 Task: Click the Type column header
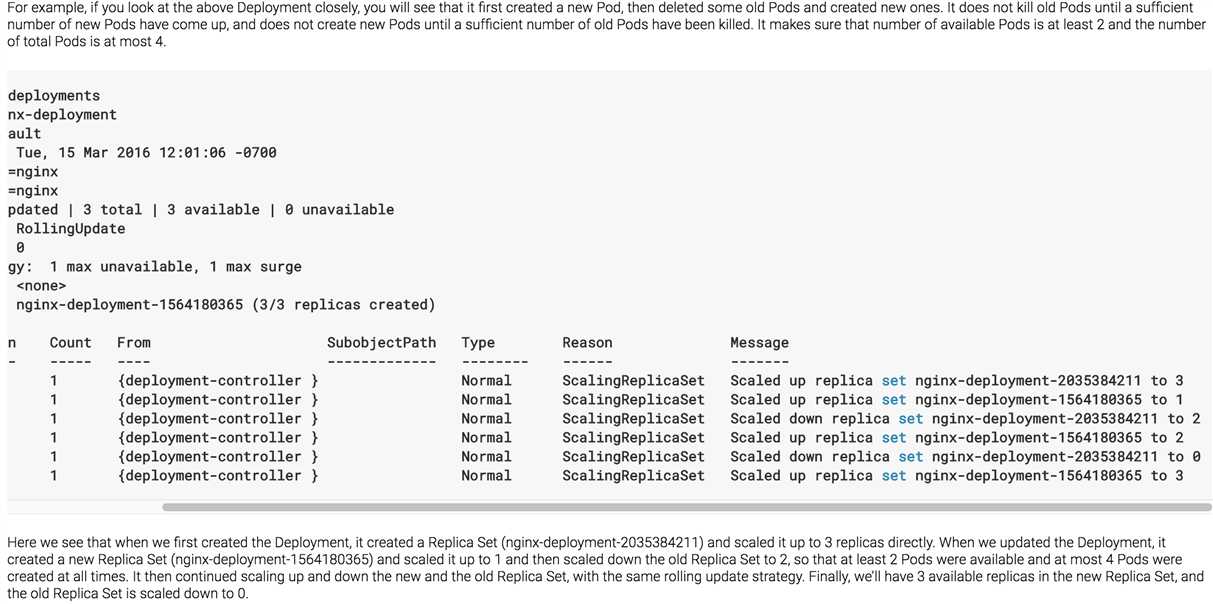pos(478,342)
